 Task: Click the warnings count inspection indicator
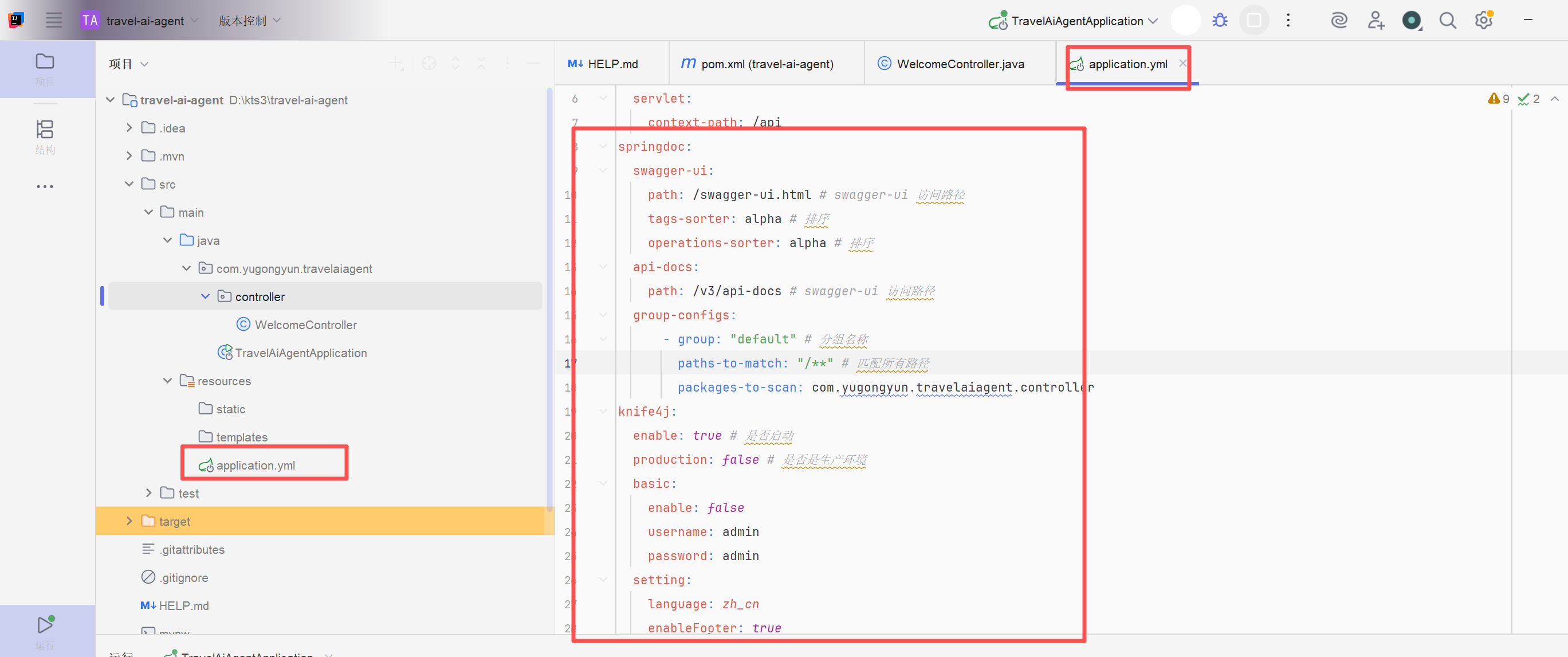tap(1499, 99)
